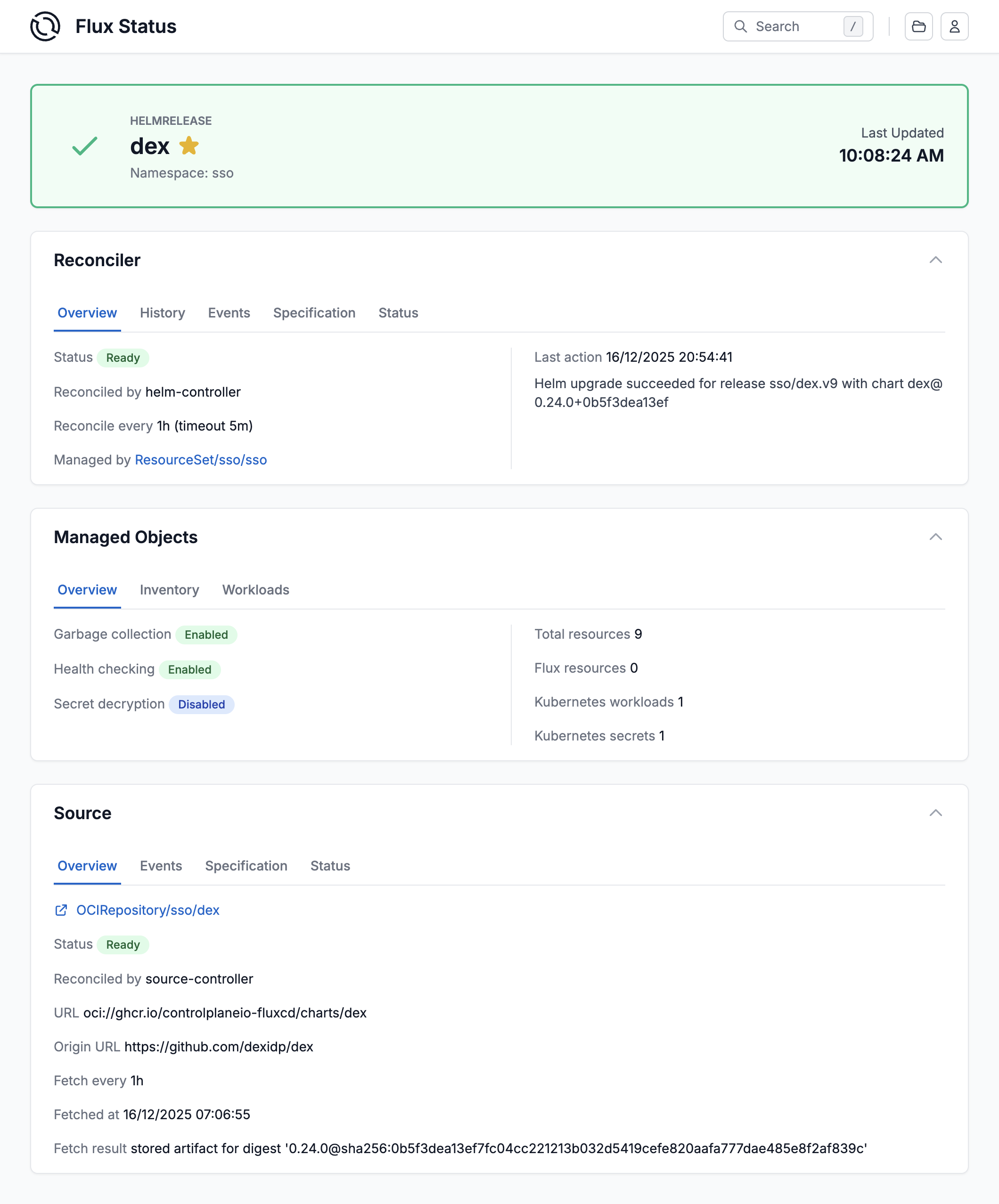The image size is (999, 1204).
Task: Click the magnifier icon in the search bar
Action: [741, 26]
